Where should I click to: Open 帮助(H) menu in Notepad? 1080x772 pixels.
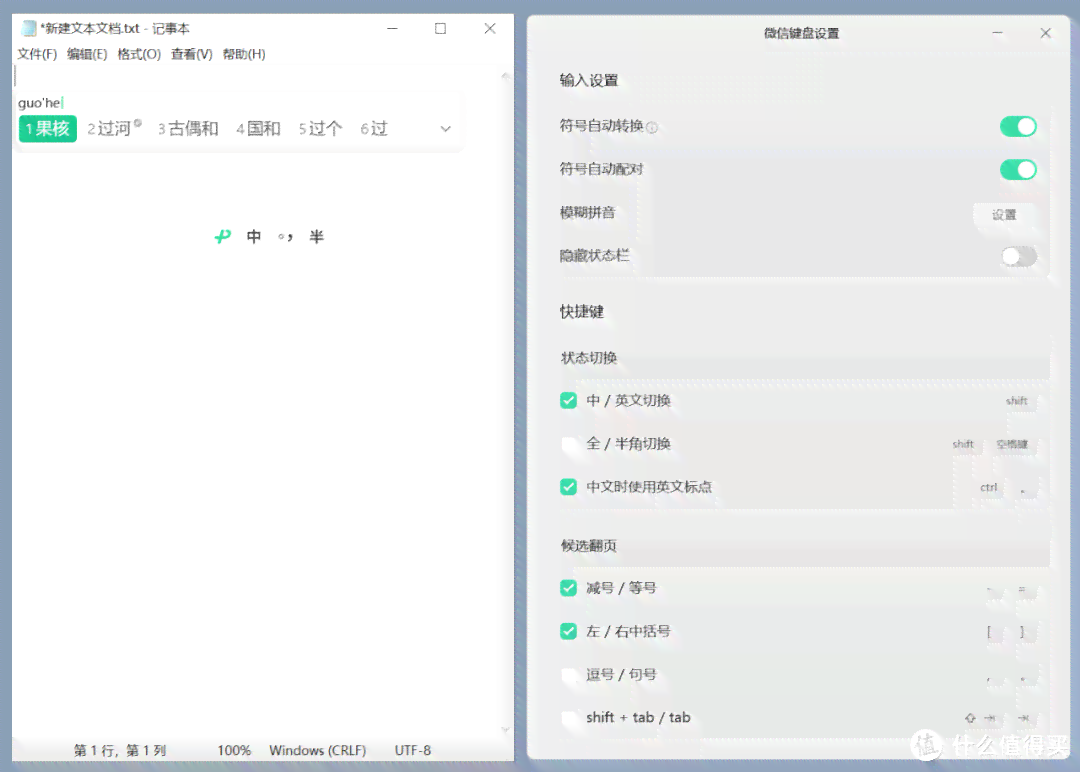click(x=244, y=54)
